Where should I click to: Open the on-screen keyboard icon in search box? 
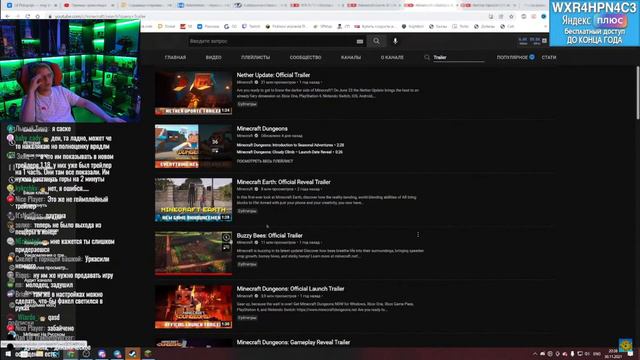tap(360, 42)
